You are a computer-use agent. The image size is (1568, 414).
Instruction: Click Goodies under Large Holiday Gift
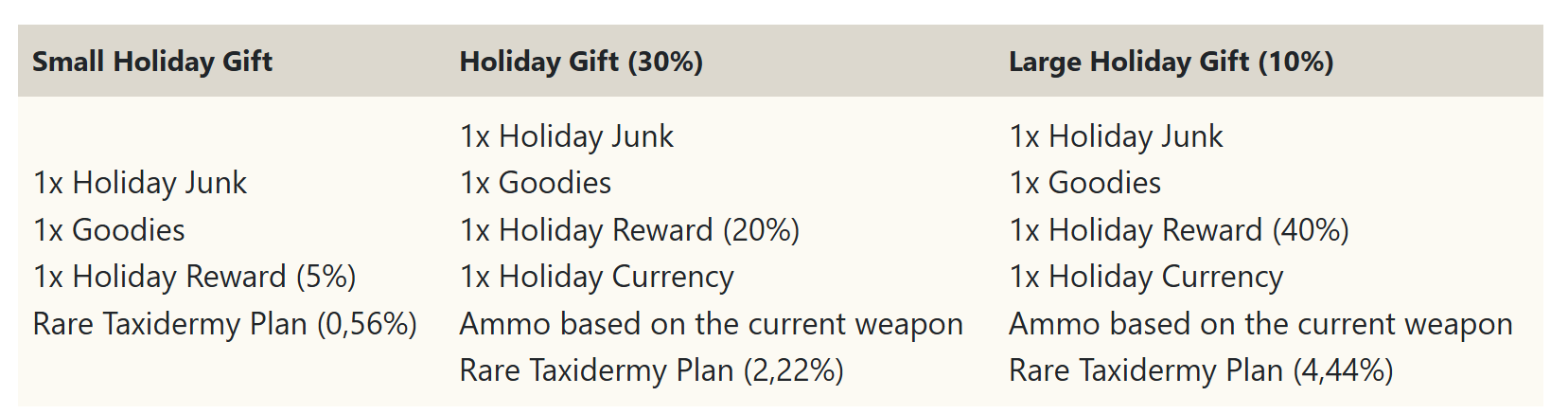coord(1084,183)
